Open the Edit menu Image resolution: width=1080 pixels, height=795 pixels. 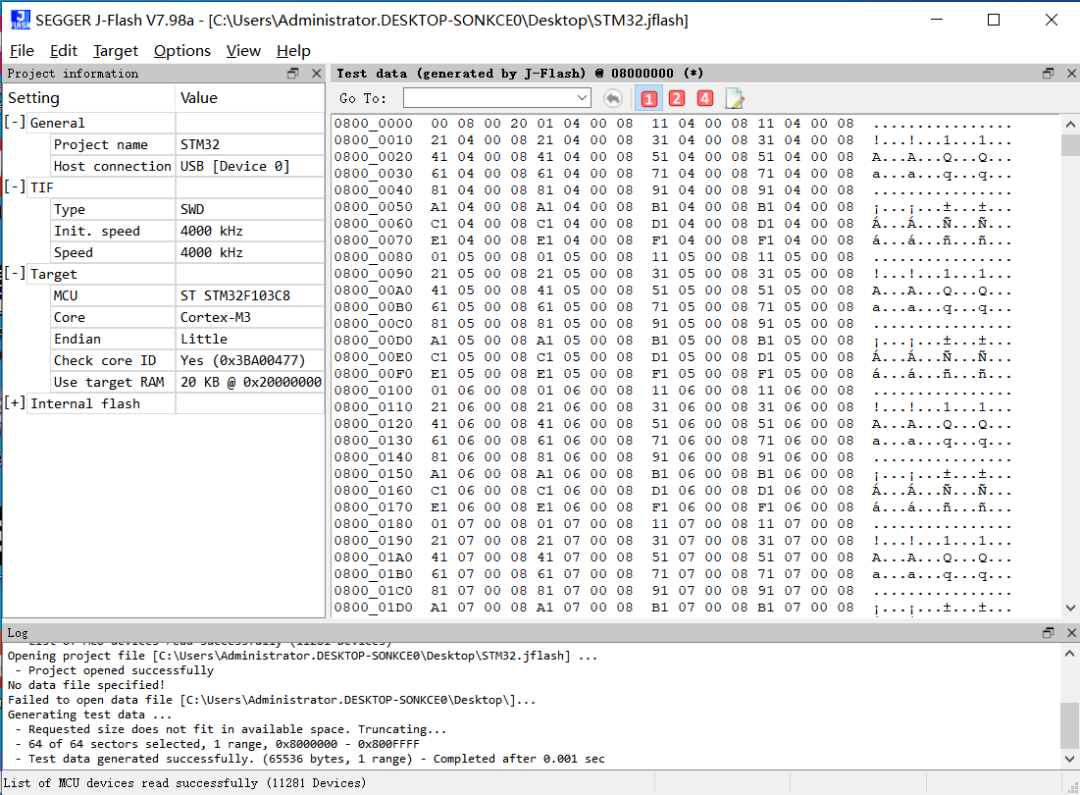point(63,51)
